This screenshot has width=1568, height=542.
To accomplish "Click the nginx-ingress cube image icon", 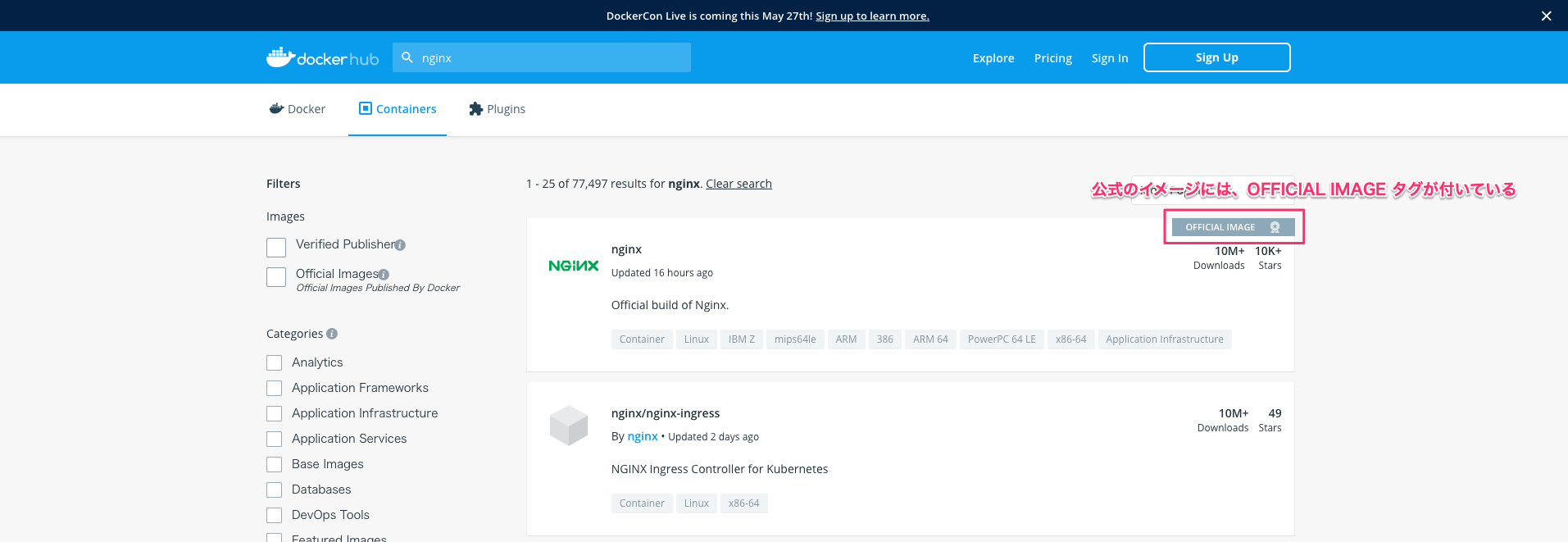I will click(569, 426).
